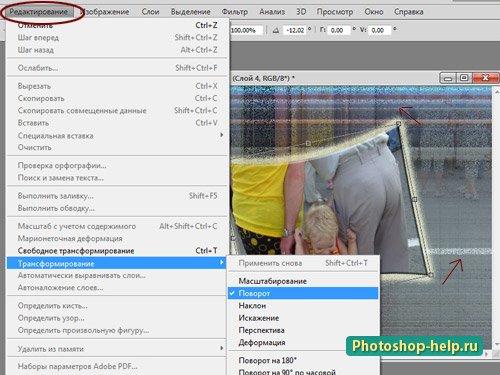Select Масштабирование transform option
The height and width of the screenshot is (375, 500).
point(303,281)
